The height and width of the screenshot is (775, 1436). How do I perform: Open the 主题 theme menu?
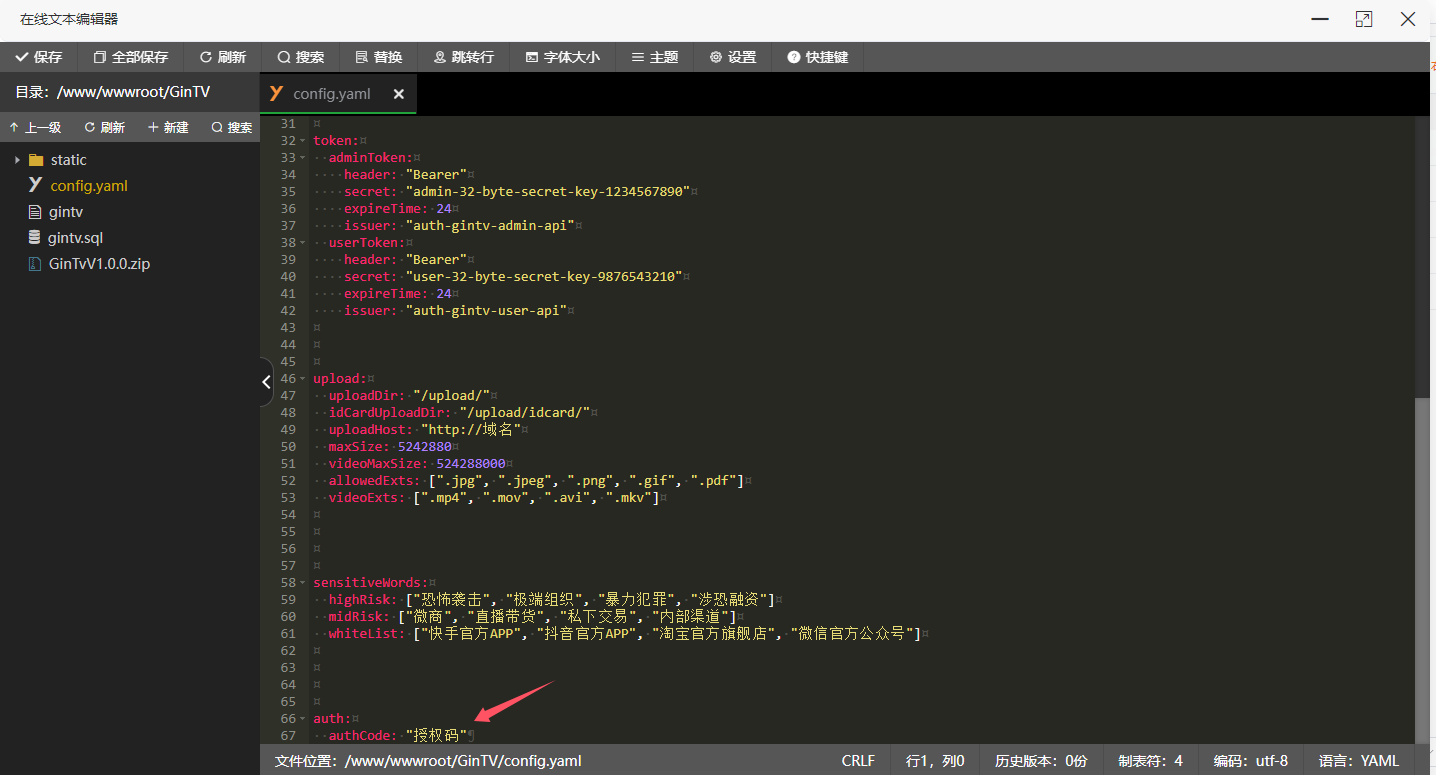655,57
